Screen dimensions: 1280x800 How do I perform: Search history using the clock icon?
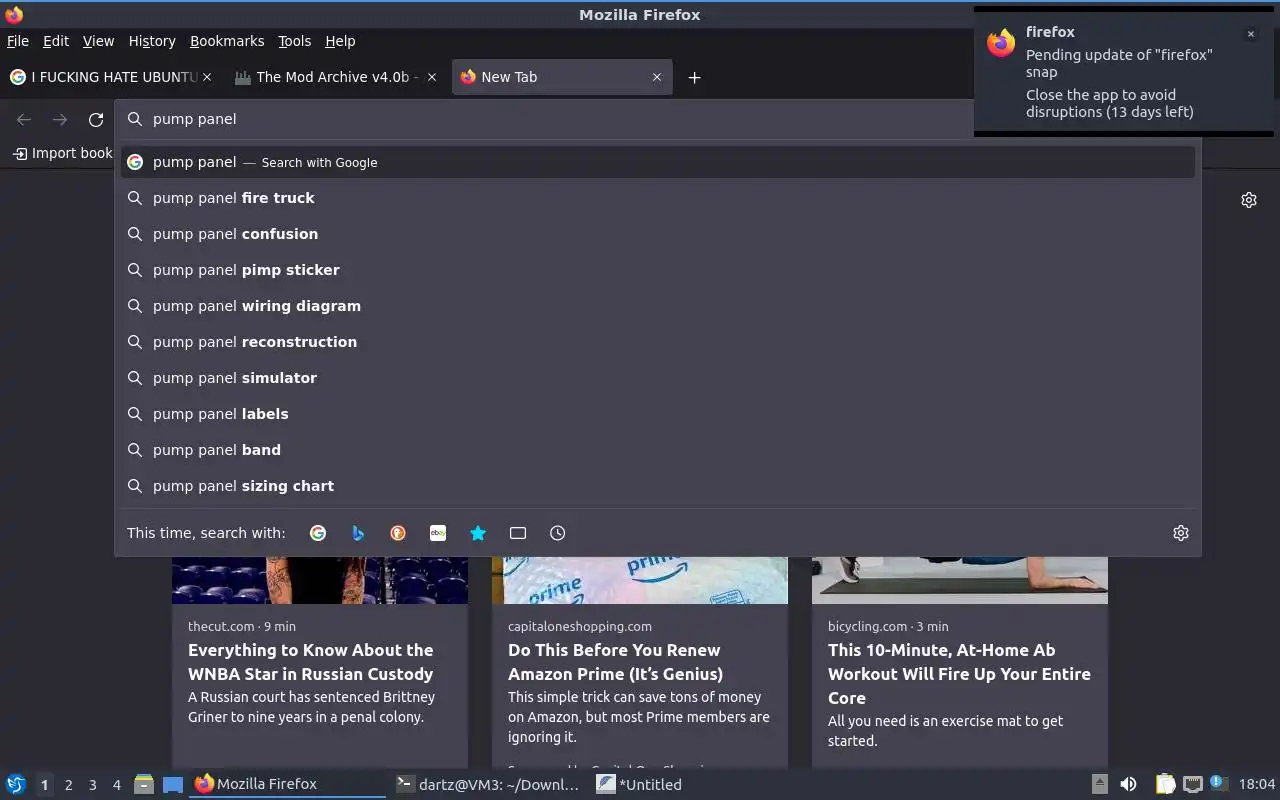coord(558,533)
